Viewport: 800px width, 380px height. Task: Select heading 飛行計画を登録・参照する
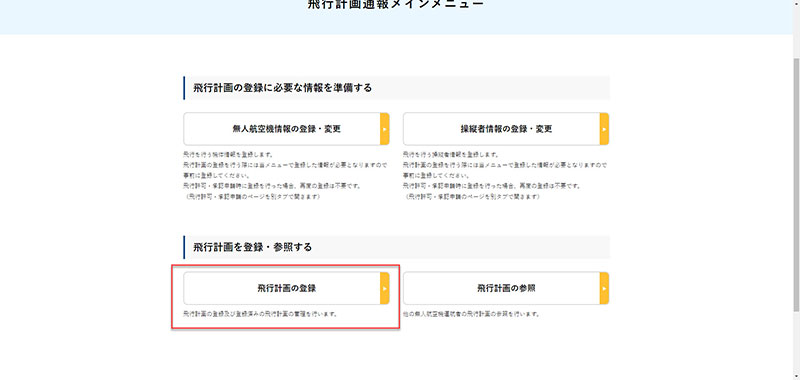pyautogui.click(x=253, y=247)
